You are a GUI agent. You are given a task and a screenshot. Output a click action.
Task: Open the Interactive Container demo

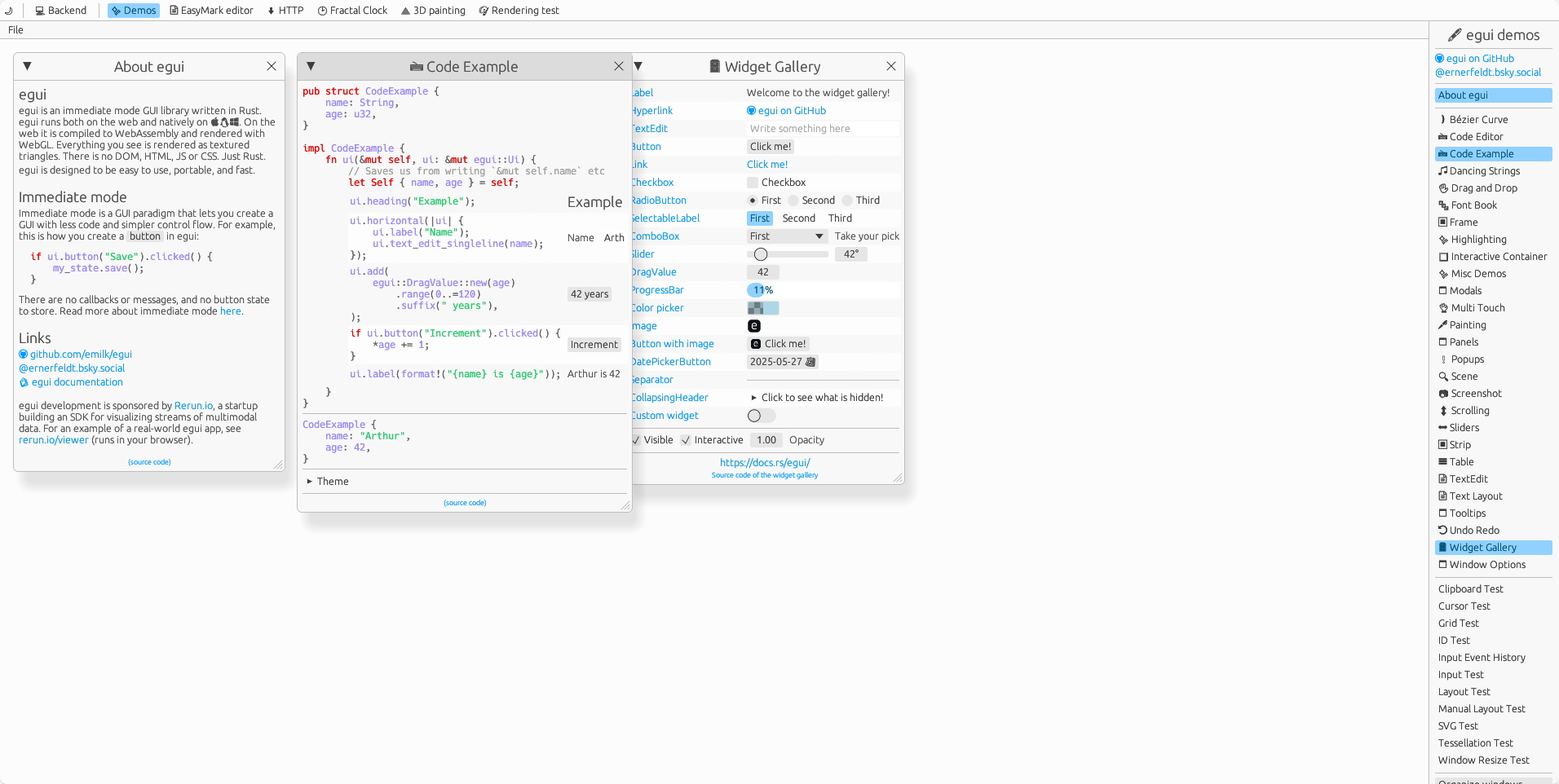[x=1493, y=256]
